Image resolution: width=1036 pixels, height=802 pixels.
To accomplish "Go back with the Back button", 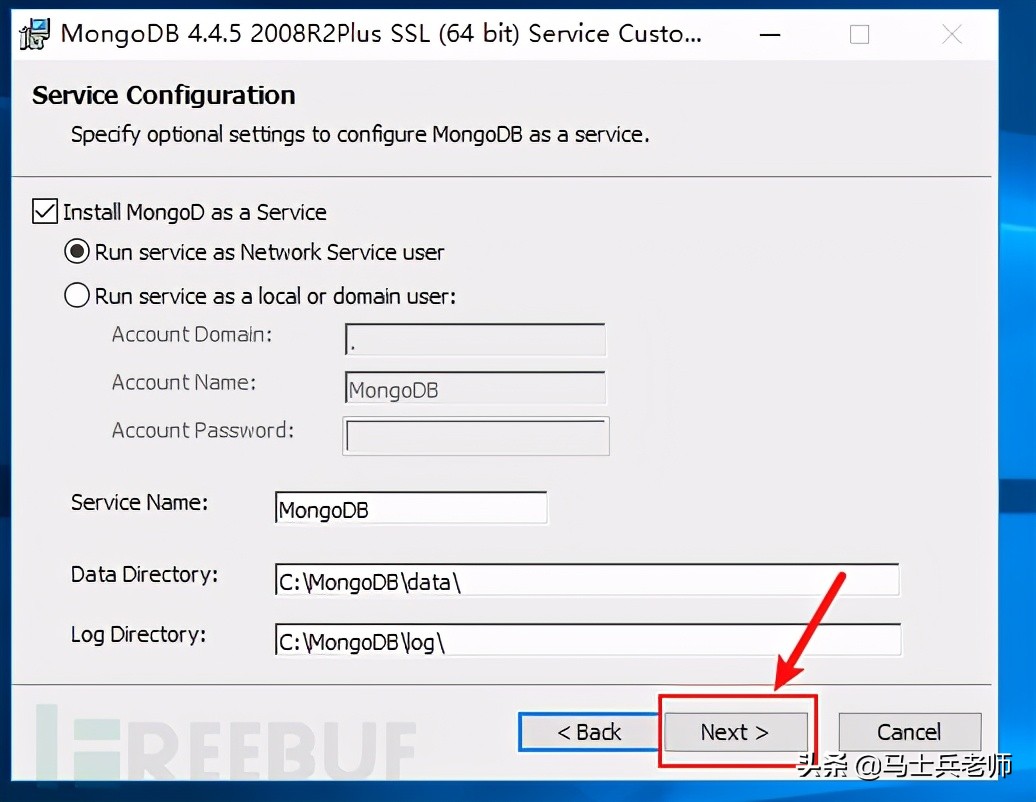I will (x=589, y=732).
